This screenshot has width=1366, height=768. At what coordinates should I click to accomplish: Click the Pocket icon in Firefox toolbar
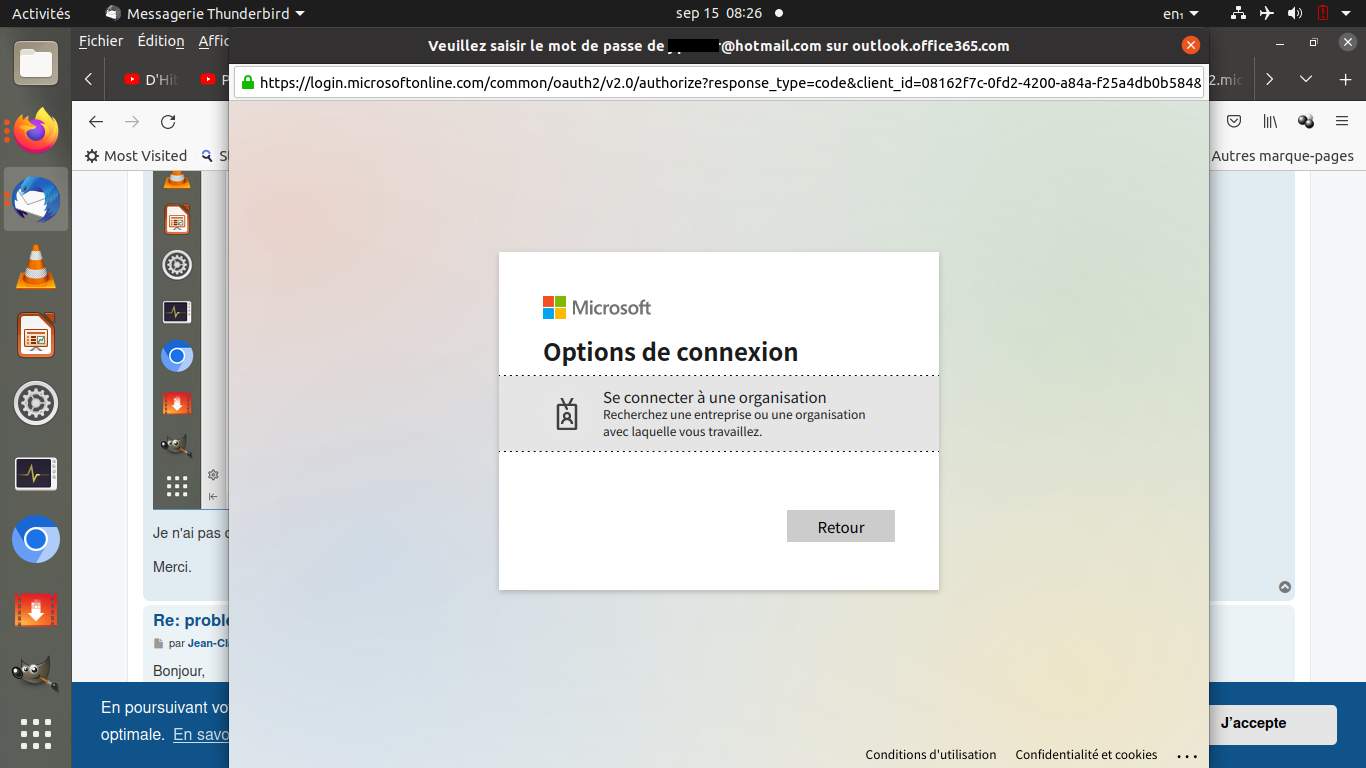point(1235,122)
